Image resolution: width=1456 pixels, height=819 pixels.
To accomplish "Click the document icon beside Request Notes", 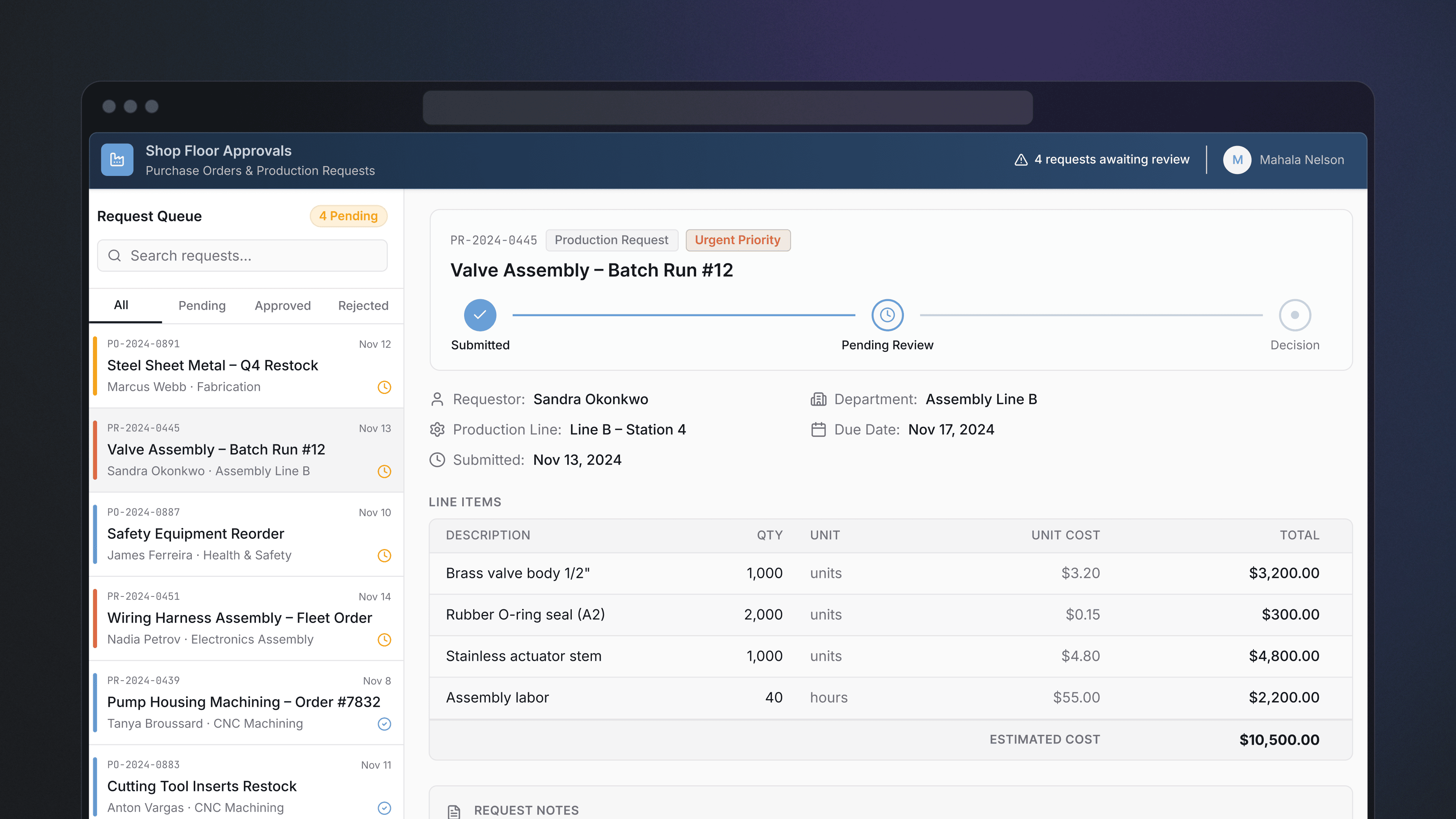I will 454,812.
